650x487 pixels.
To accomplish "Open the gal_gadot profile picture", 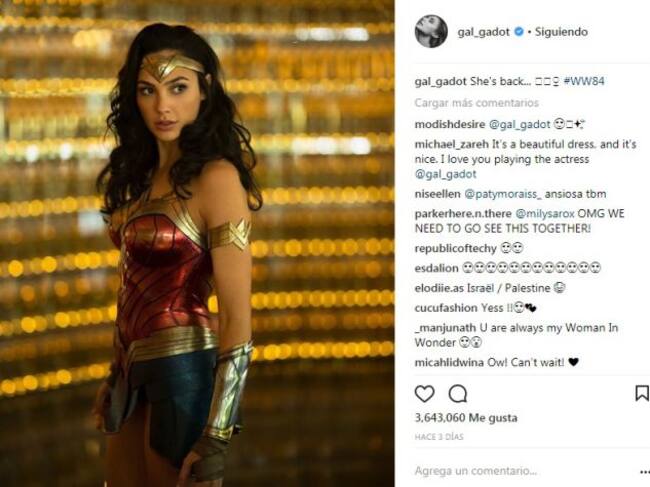I will [431, 31].
